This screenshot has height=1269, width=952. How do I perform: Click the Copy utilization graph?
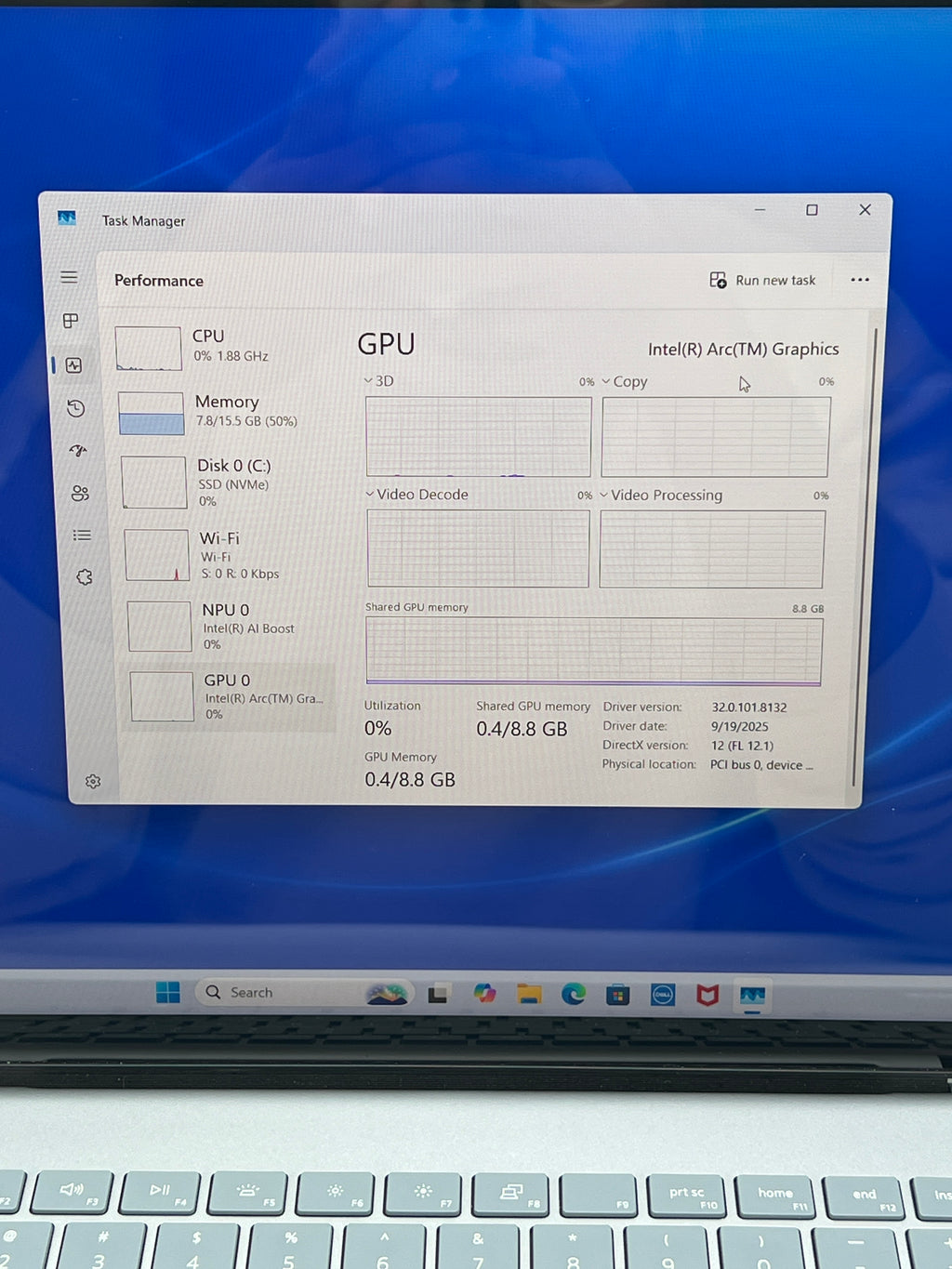click(x=715, y=437)
